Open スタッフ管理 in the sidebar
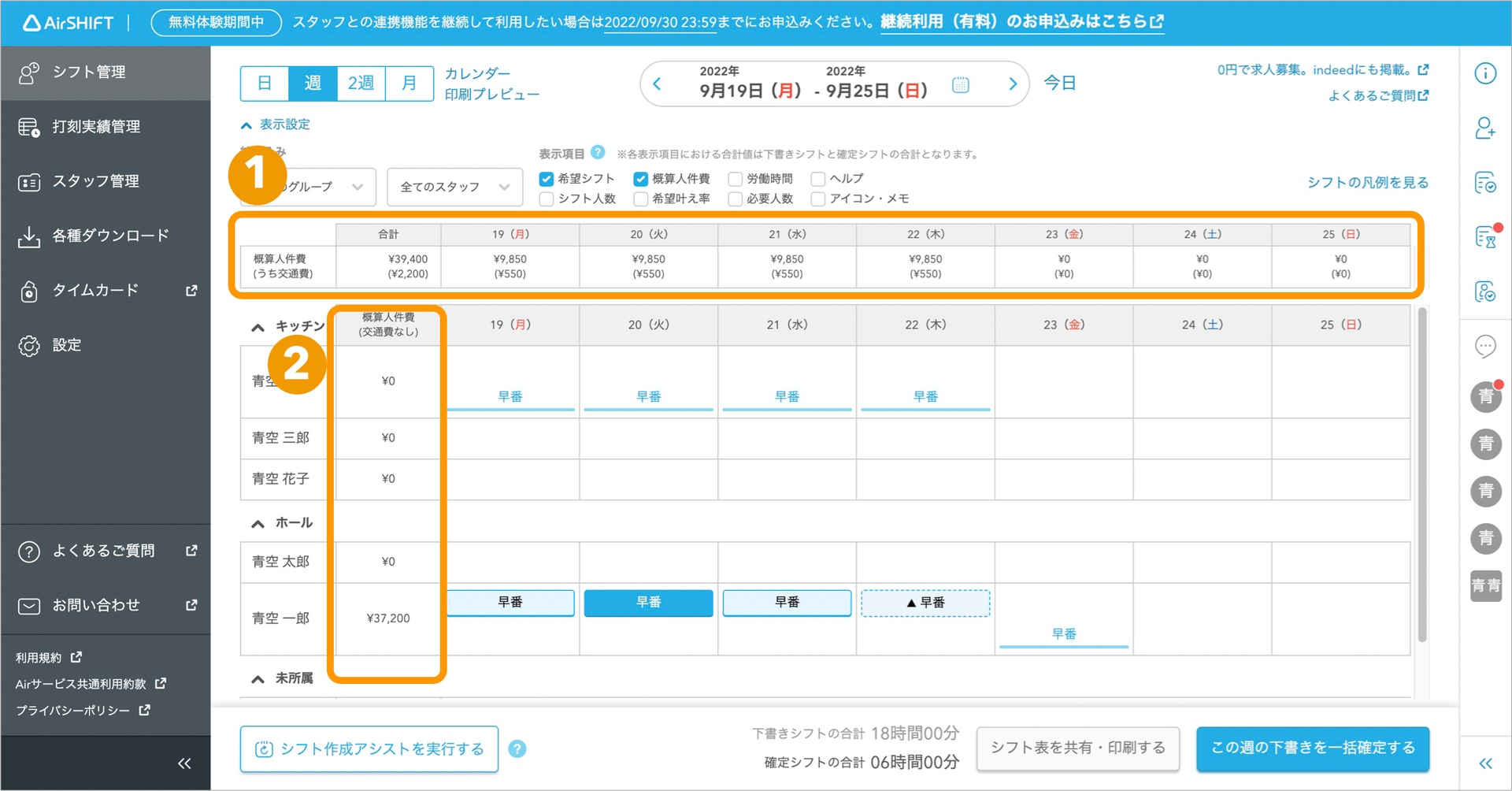 (x=96, y=180)
